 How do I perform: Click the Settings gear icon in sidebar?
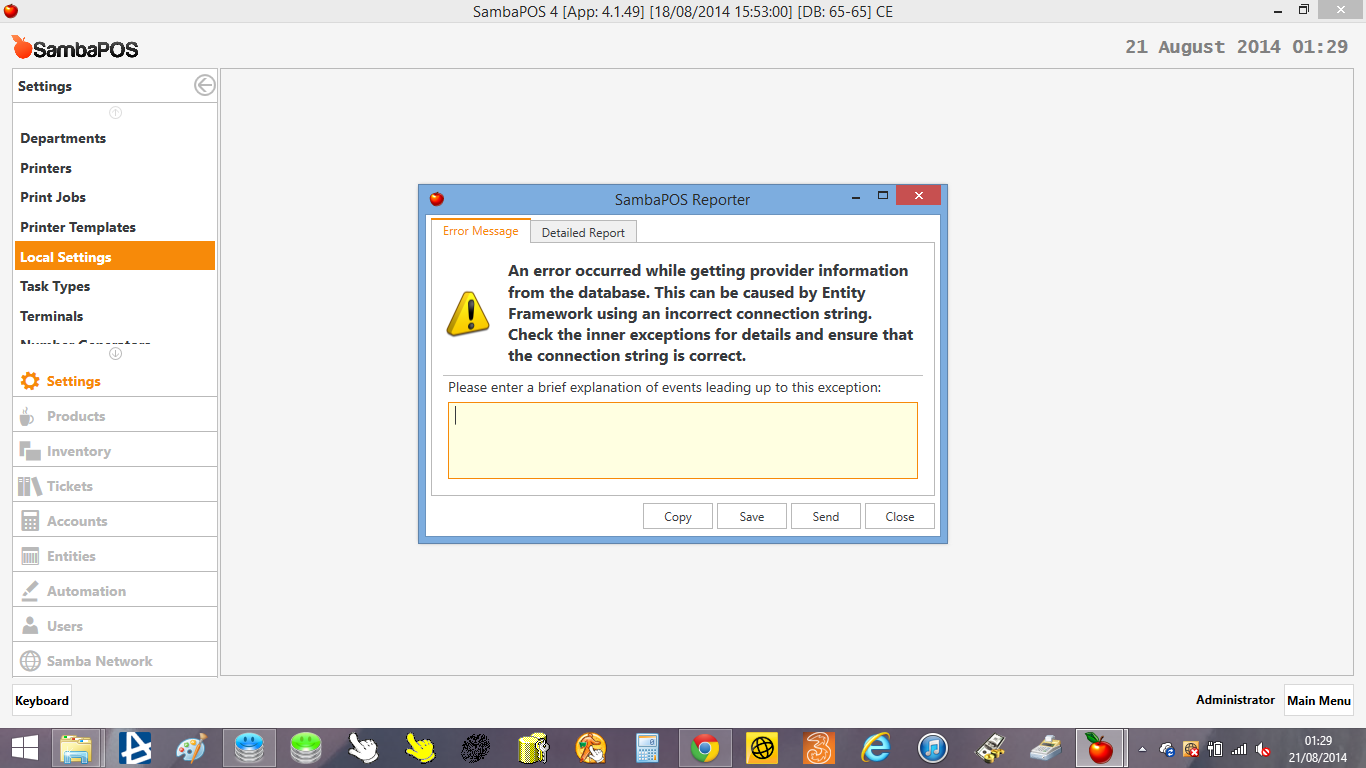30,381
